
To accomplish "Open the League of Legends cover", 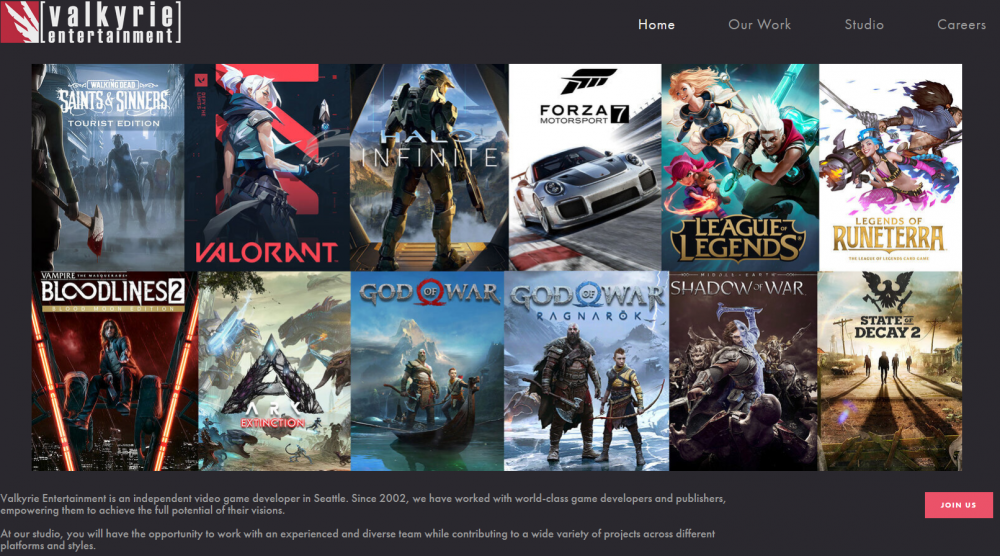I will [x=740, y=167].
